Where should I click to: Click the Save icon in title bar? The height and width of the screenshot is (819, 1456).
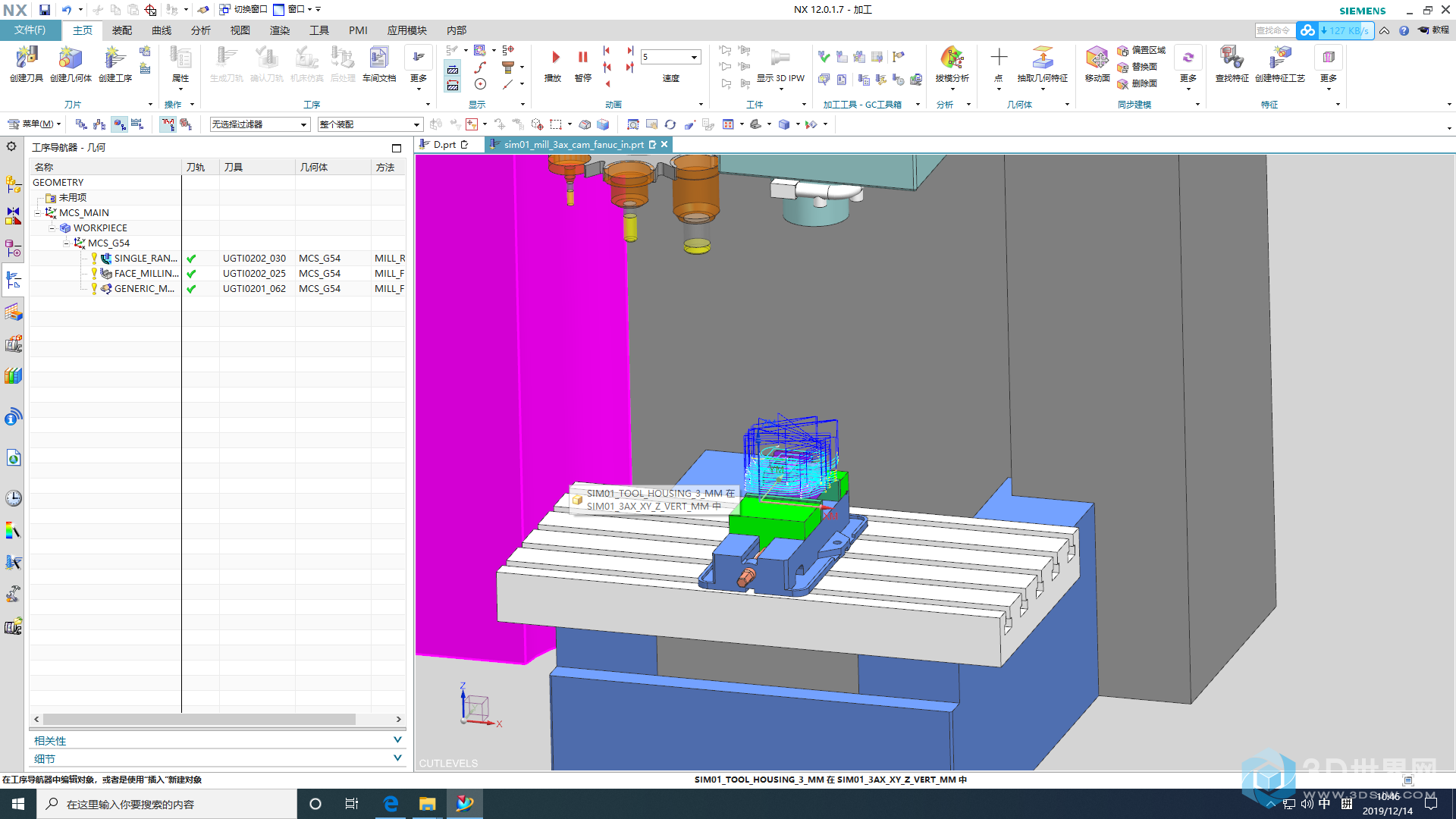click(x=45, y=10)
